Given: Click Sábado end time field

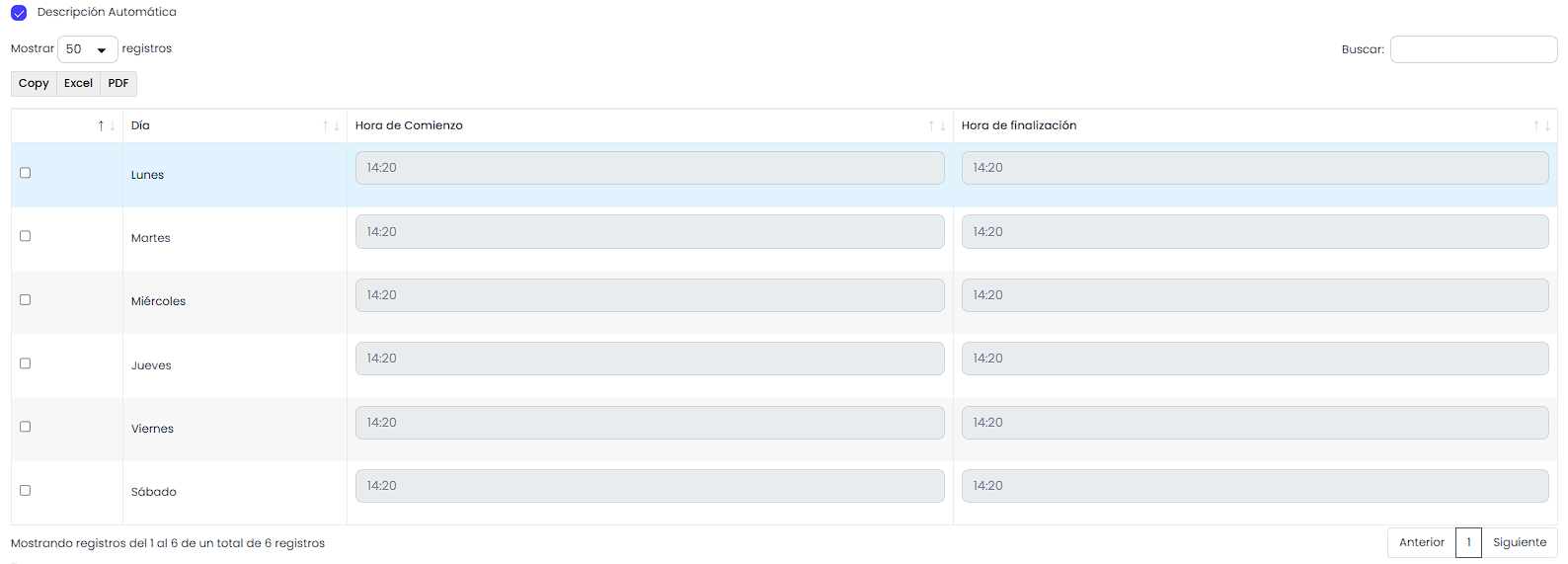Looking at the screenshot, I should tap(1255, 486).
